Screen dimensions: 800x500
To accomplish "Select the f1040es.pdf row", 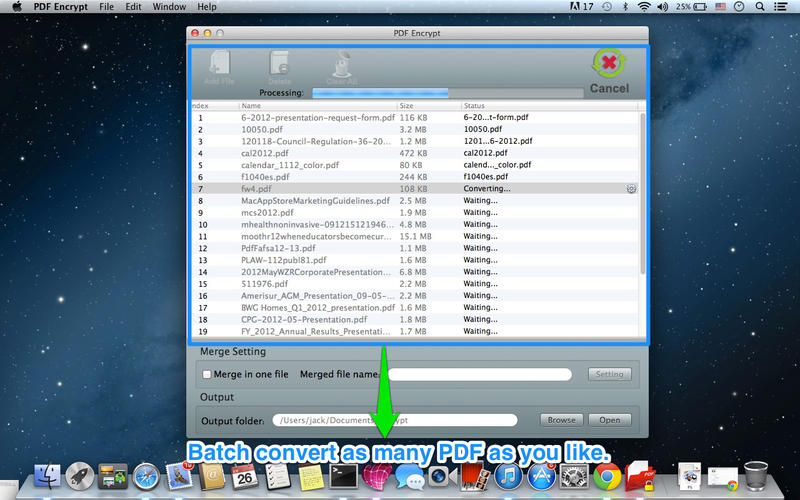I will tap(415, 177).
